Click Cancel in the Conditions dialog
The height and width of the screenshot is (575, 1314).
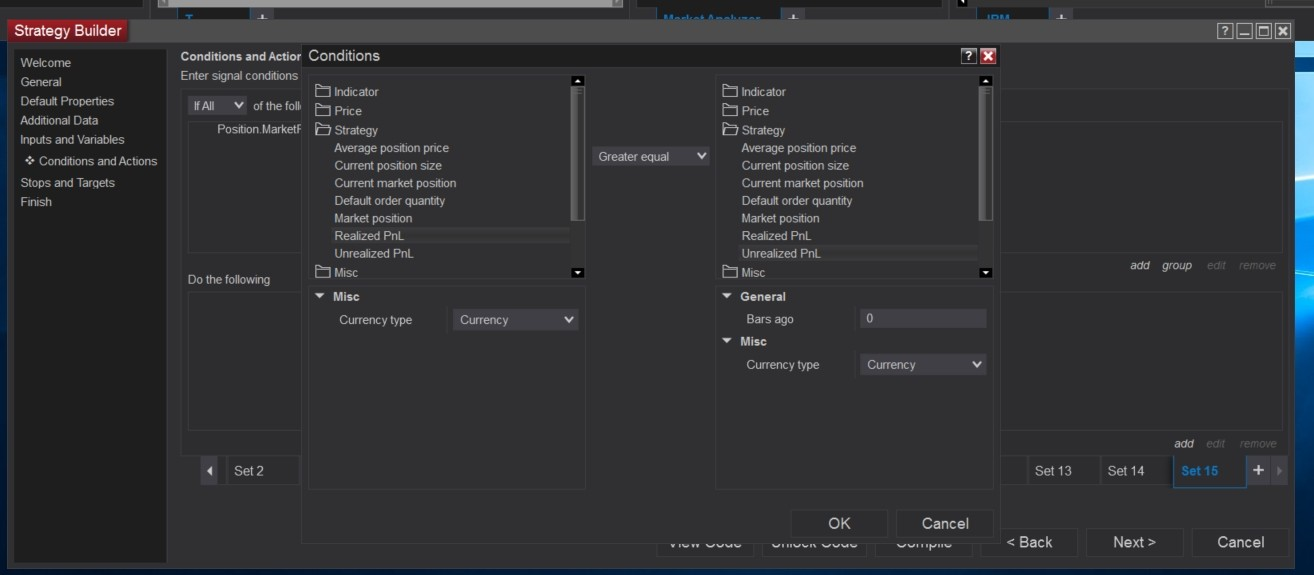[945, 523]
